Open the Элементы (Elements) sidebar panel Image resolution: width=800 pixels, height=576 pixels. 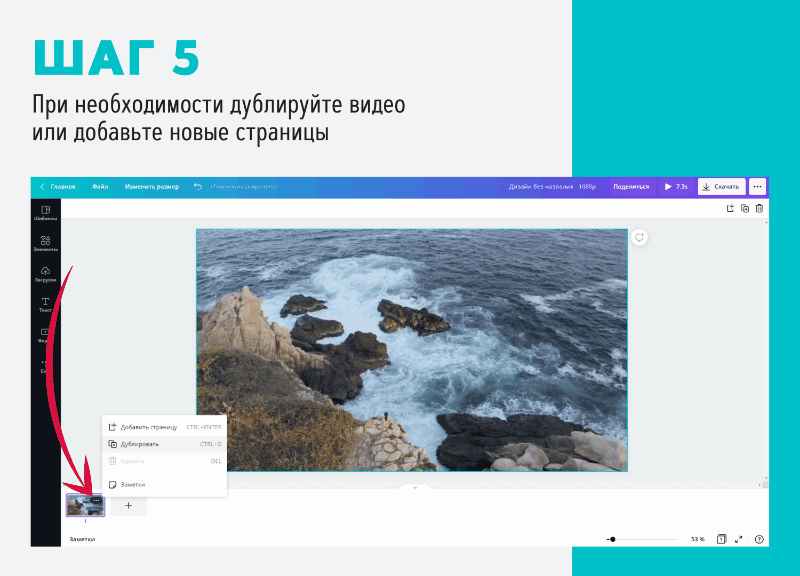(x=45, y=243)
